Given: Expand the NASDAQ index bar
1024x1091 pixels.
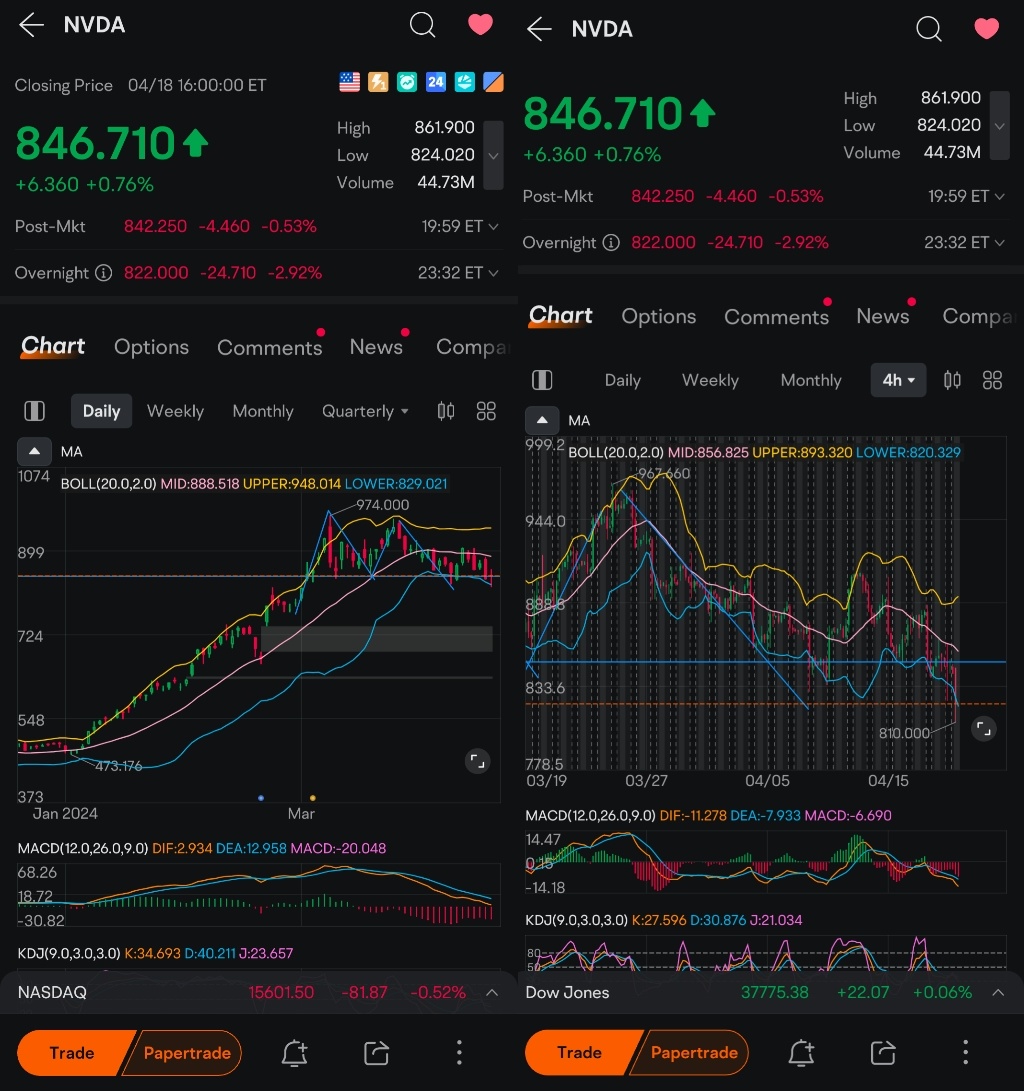Looking at the screenshot, I should [492, 992].
